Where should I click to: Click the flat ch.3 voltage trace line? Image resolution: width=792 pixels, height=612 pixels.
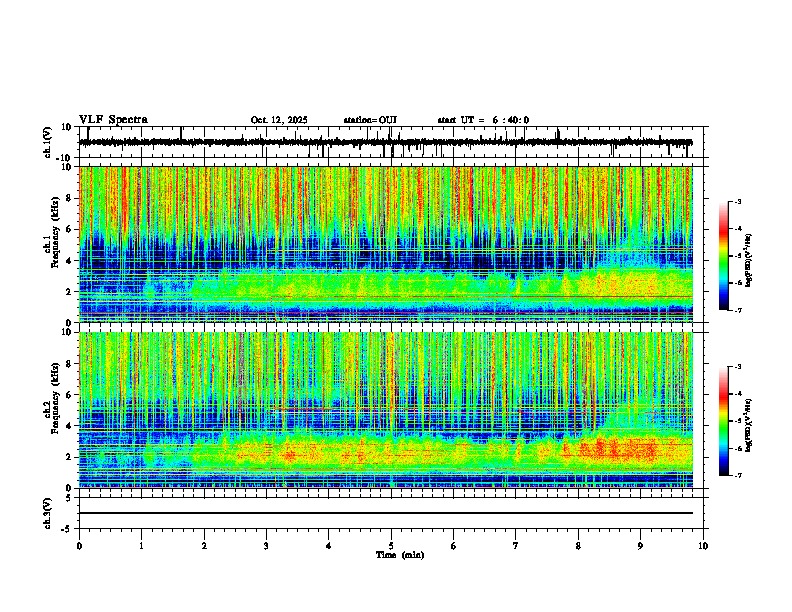pos(385,513)
